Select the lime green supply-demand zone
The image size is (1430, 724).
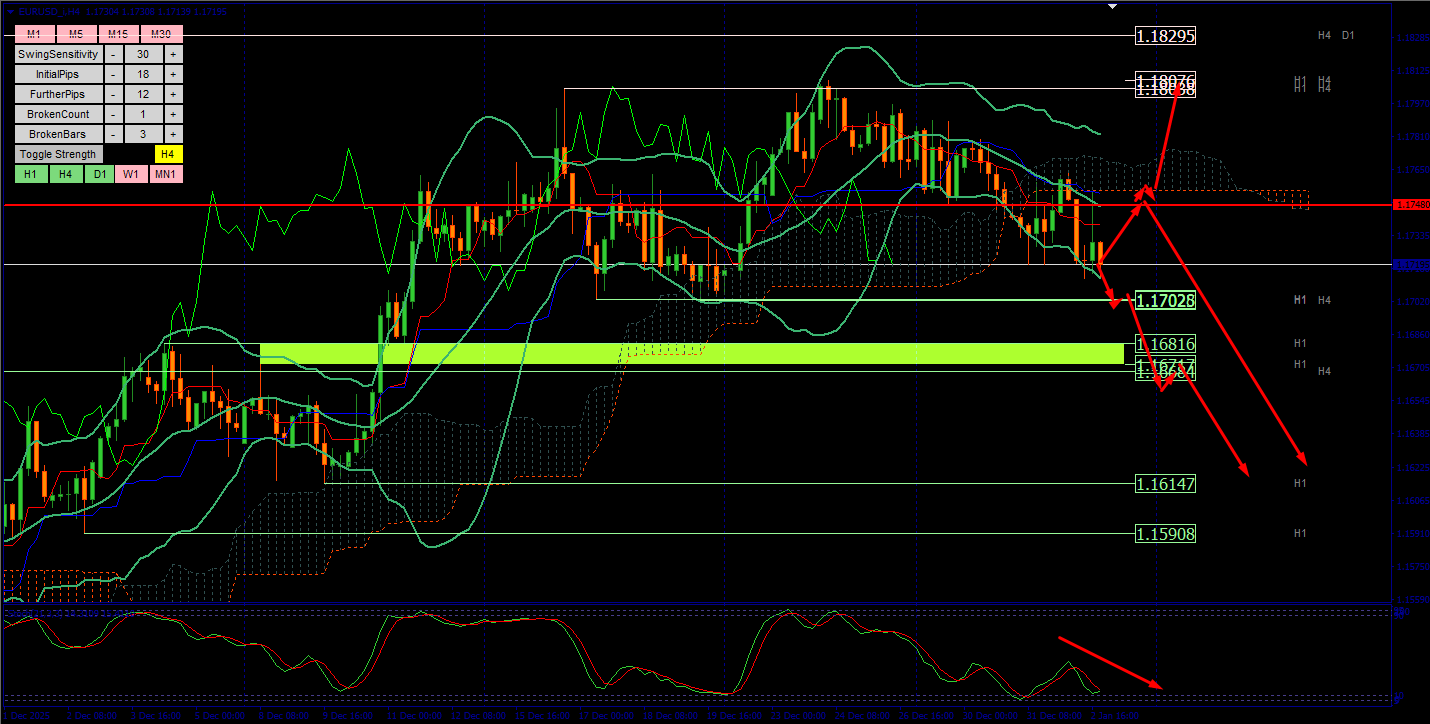coord(692,353)
